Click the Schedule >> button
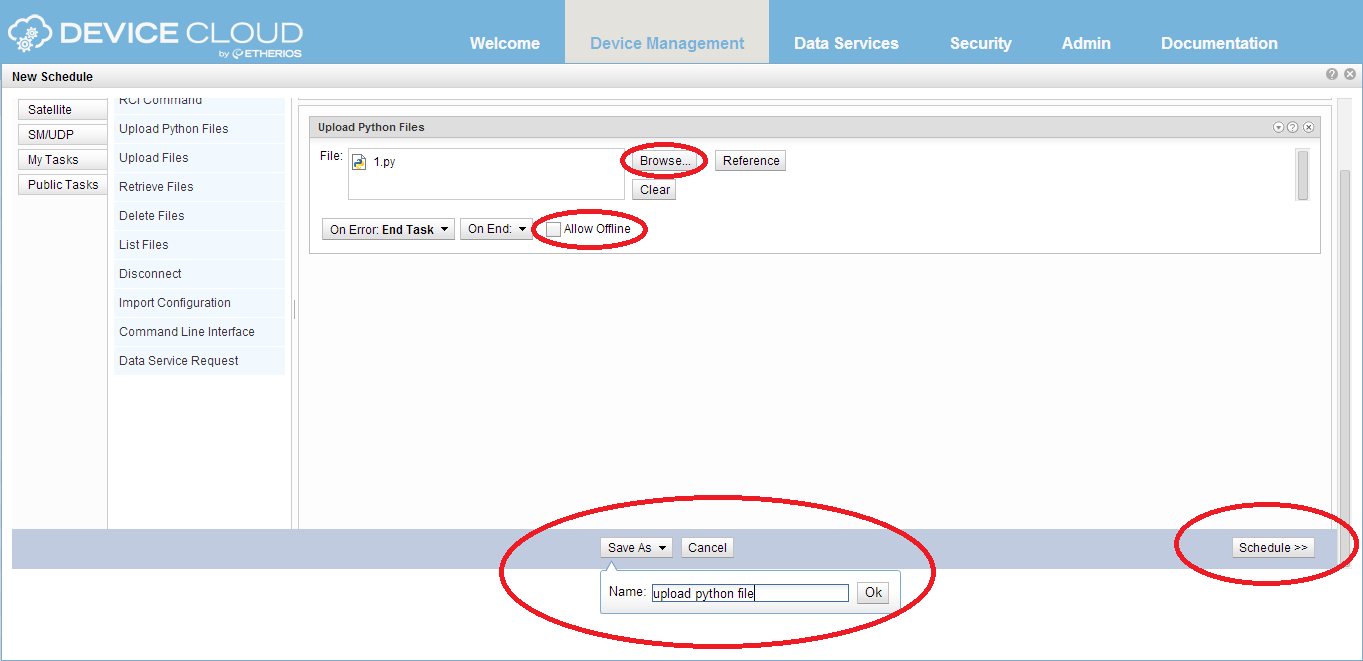The width and height of the screenshot is (1363, 661). click(x=1273, y=548)
